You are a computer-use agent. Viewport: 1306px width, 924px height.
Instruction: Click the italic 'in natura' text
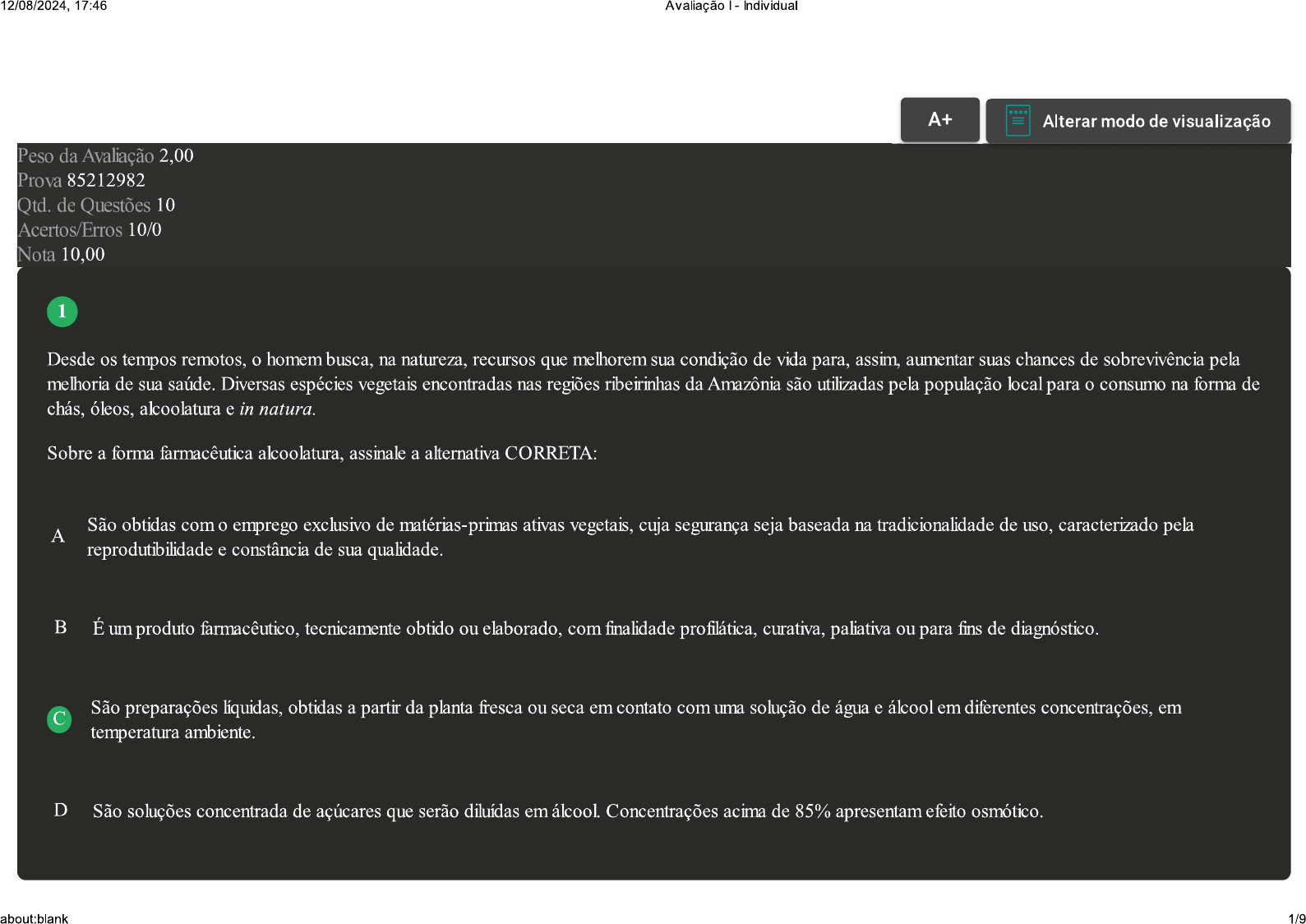point(277,409)
